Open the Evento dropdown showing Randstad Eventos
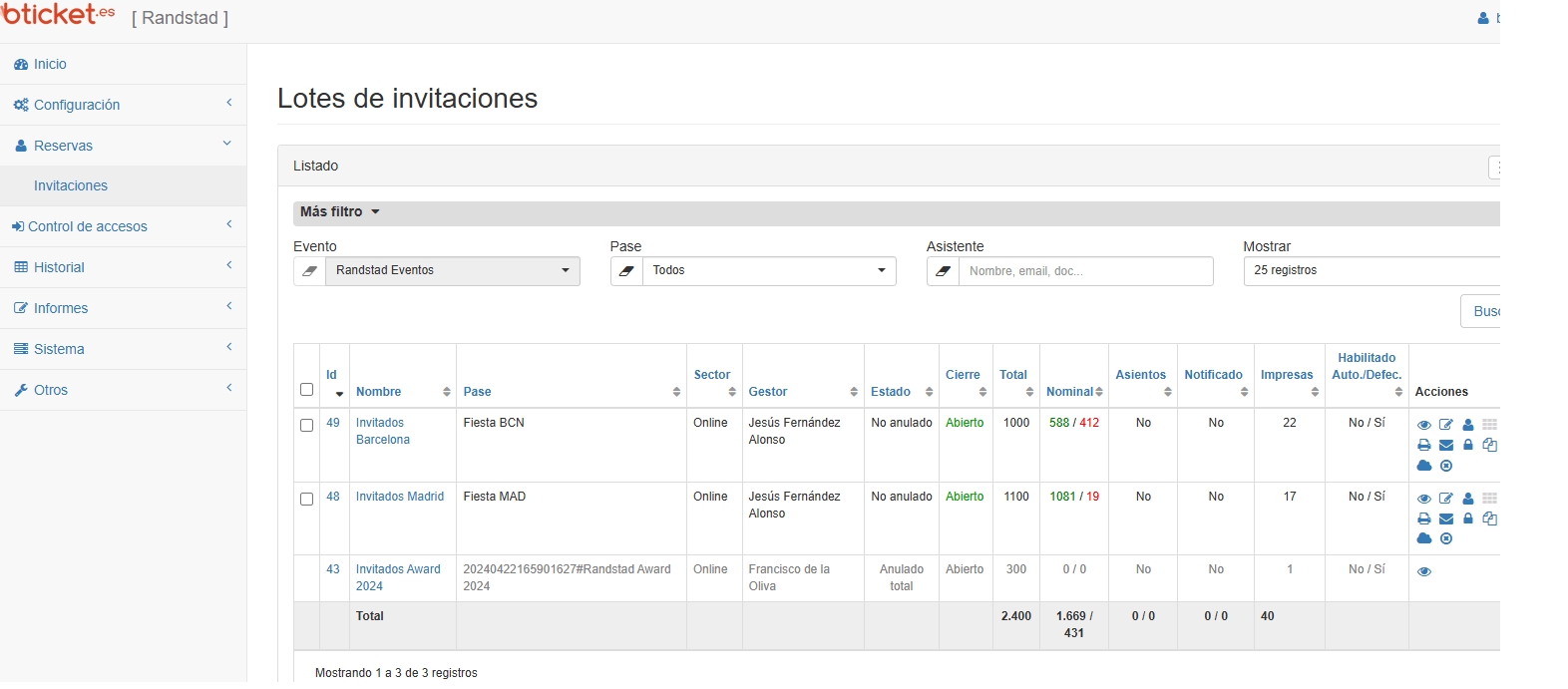Screen dimensions: 1568x689 click(453, 271)
